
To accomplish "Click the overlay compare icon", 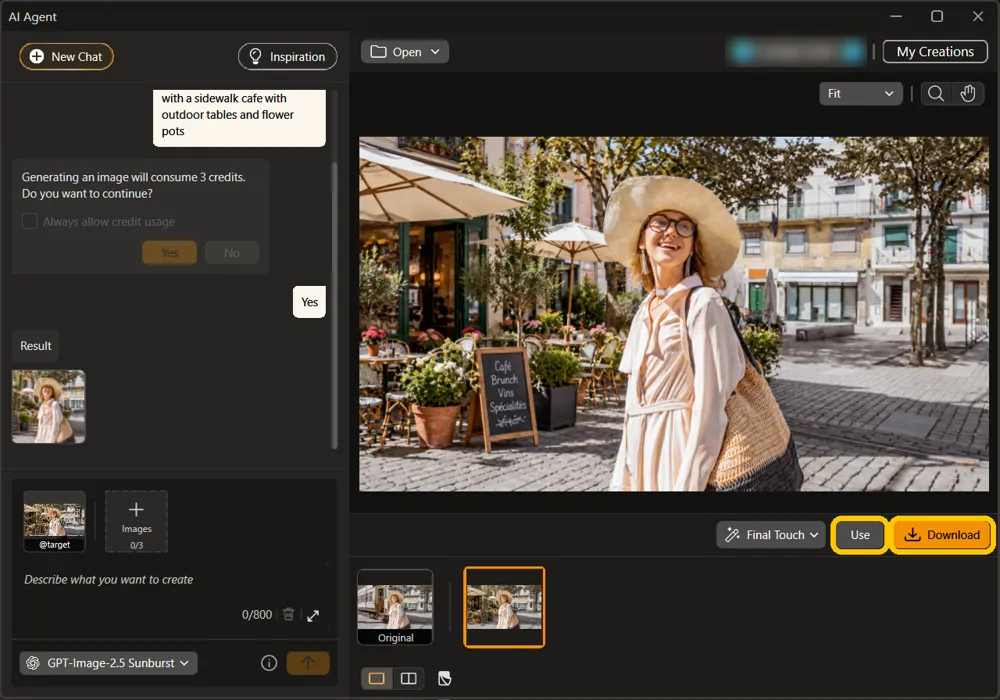I will tap(445, 678).
